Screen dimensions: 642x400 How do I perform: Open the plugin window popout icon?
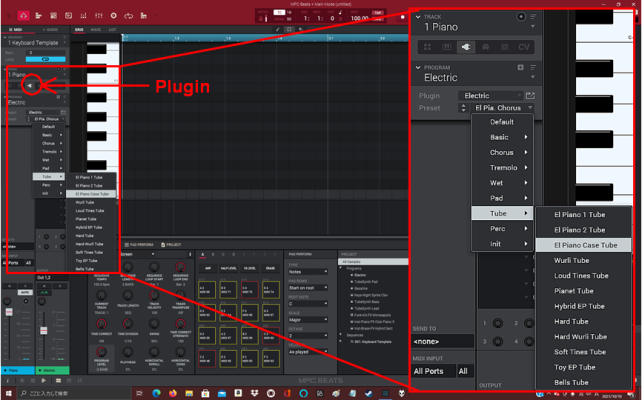pyautogui.click(x=530, y=95)
